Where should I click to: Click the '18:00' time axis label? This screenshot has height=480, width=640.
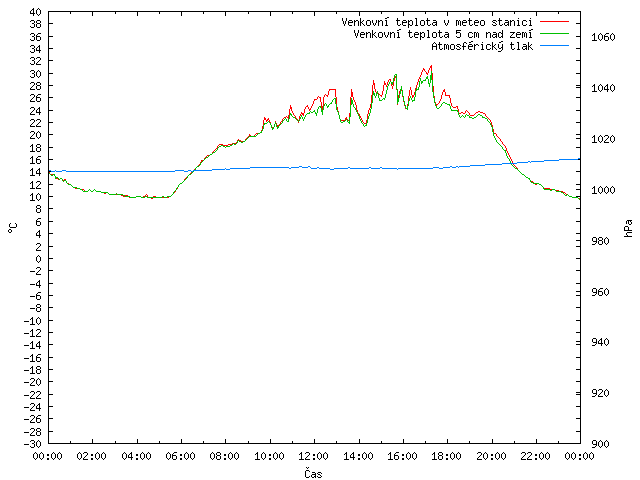[x=447, y=456]
